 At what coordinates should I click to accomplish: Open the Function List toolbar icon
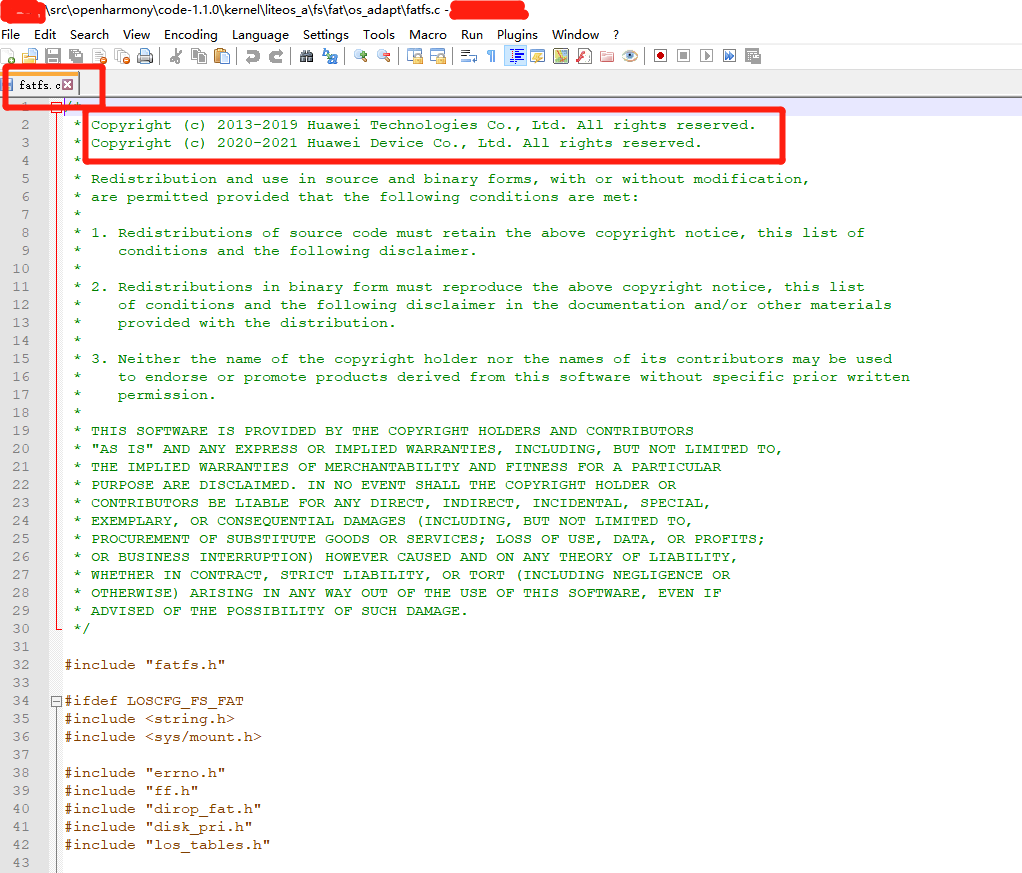(x=584, y=56)
